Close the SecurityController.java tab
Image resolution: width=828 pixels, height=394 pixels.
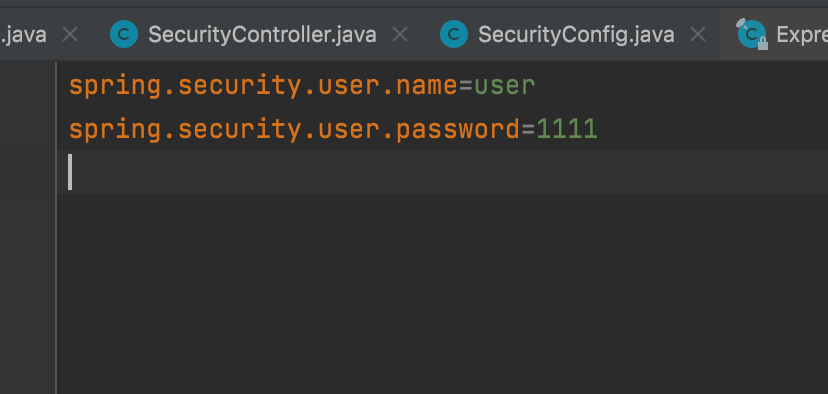point(400,35)
